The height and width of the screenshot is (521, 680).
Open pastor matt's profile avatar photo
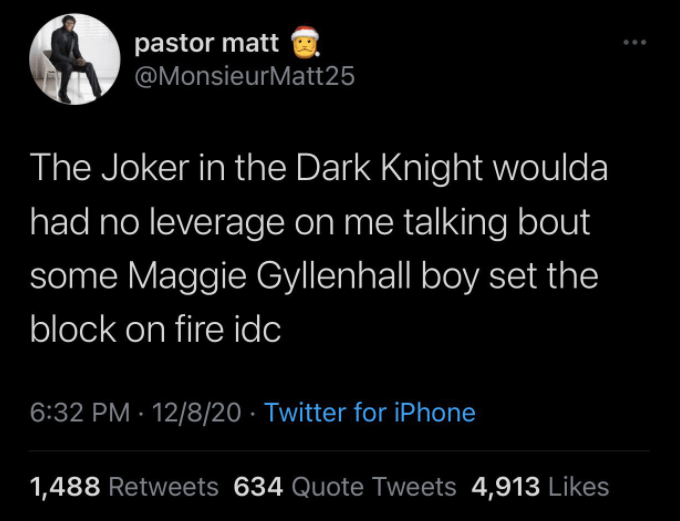point(75,60)
